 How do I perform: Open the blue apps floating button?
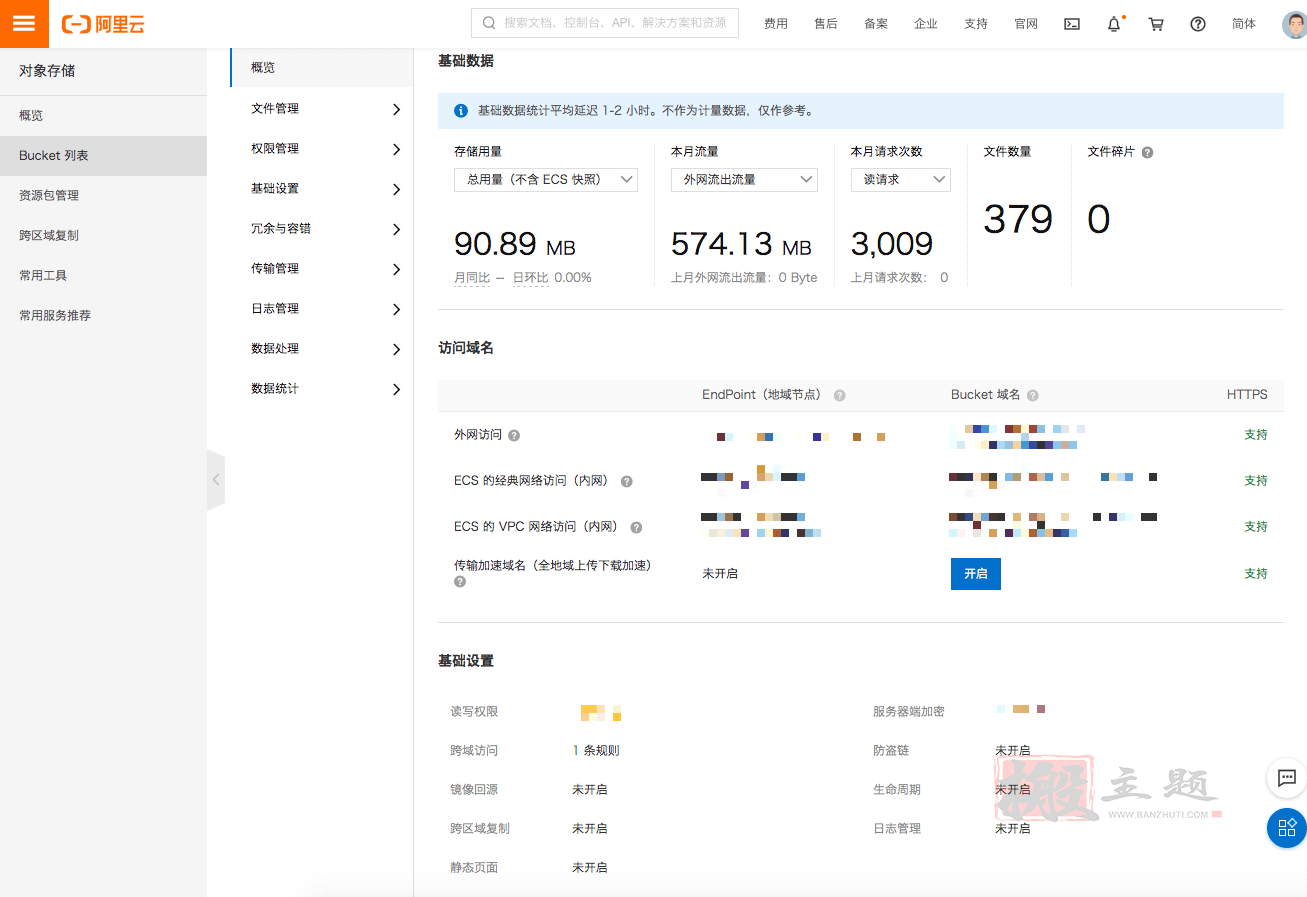[x=1287, y=827]
